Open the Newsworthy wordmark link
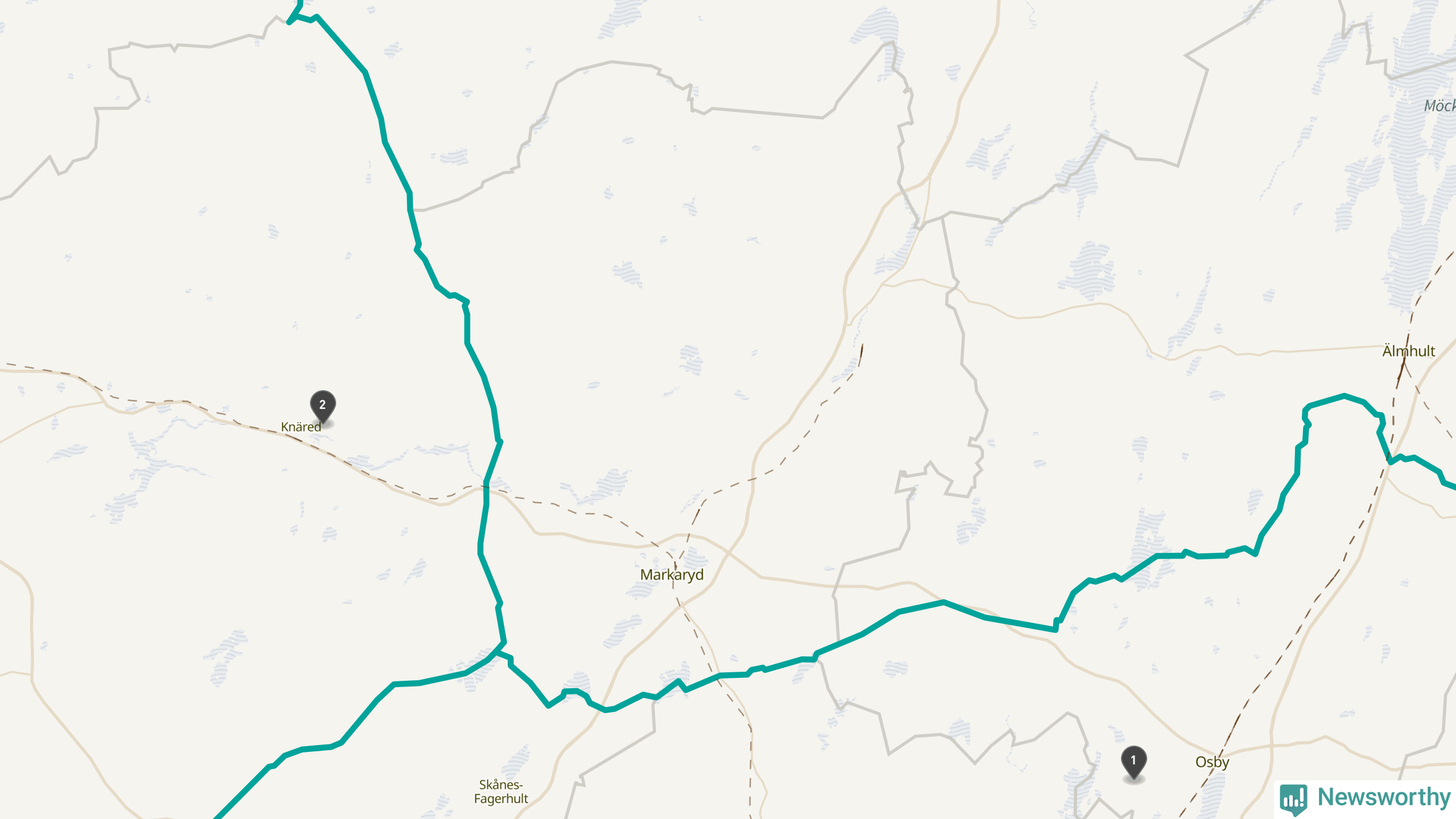 tap(1384, 797)
